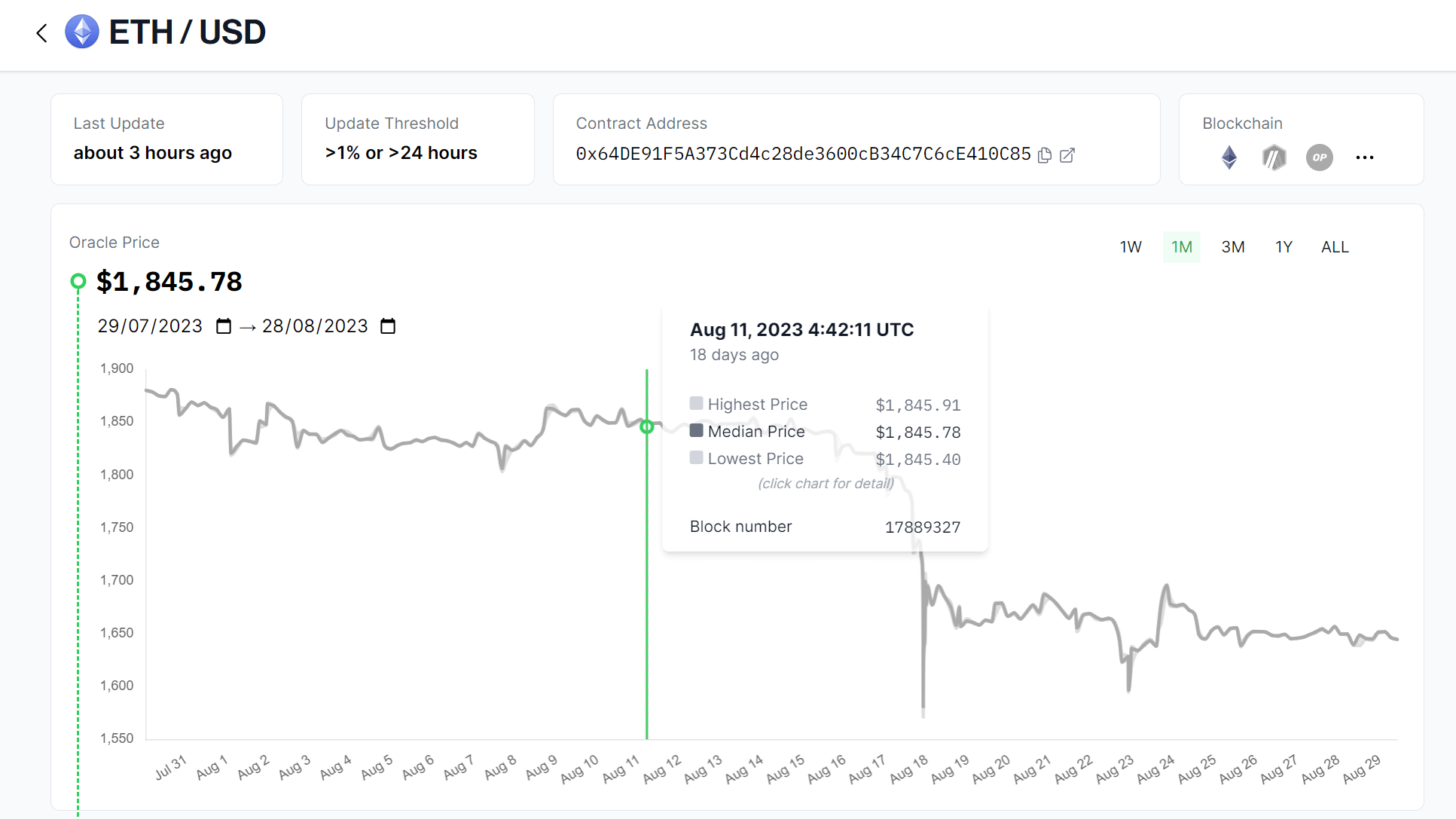Select the Optimism OP blockchain icon
1456x819 pixels.
point(1320,157)
